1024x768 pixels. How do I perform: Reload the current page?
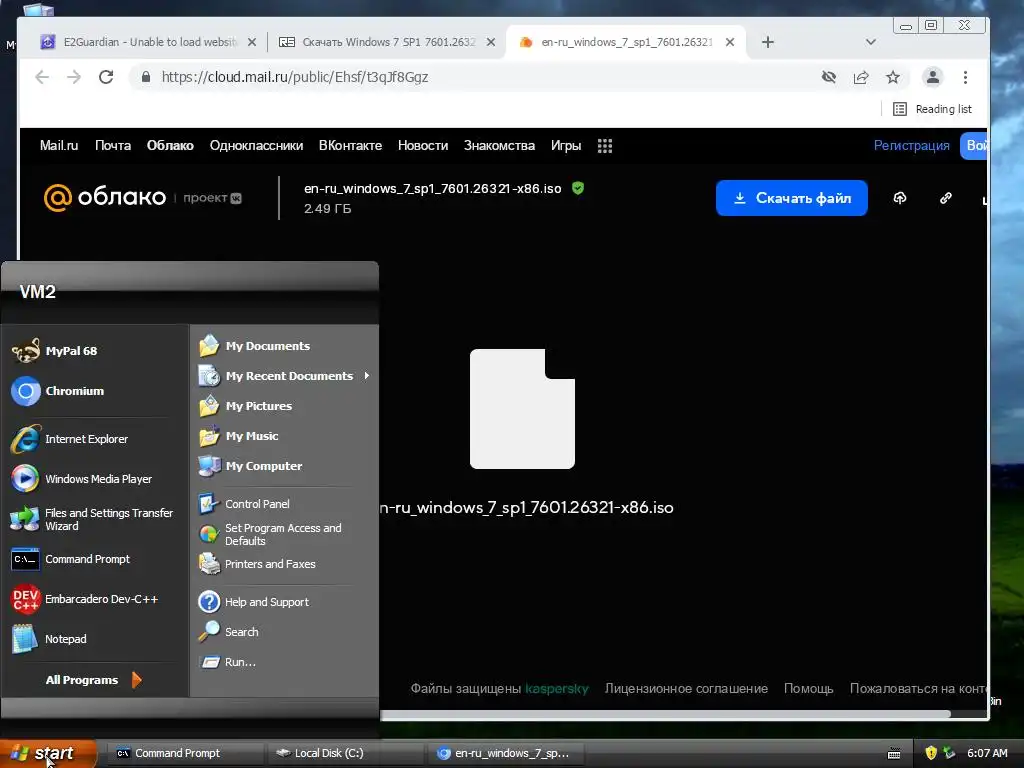click(x=106, y=77)
